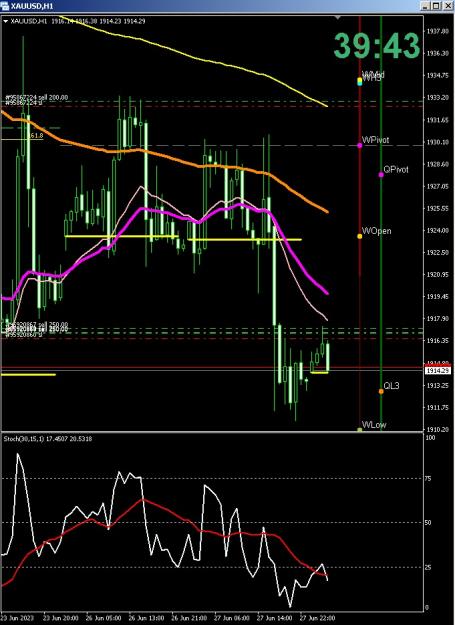The height and width of the screenshot is (625, 455).
Task: Select the WOpen yellow marker dot
Action: [x=360, y=236]
